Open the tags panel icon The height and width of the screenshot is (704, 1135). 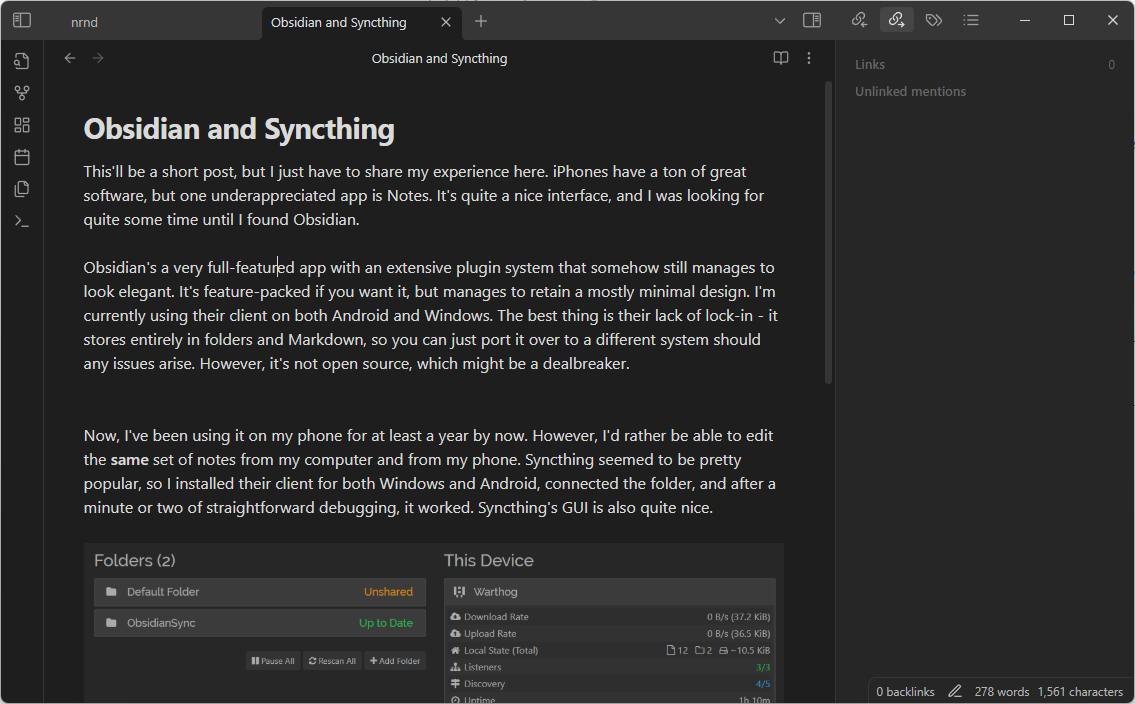pyautogui.click(x=934, y=20)
